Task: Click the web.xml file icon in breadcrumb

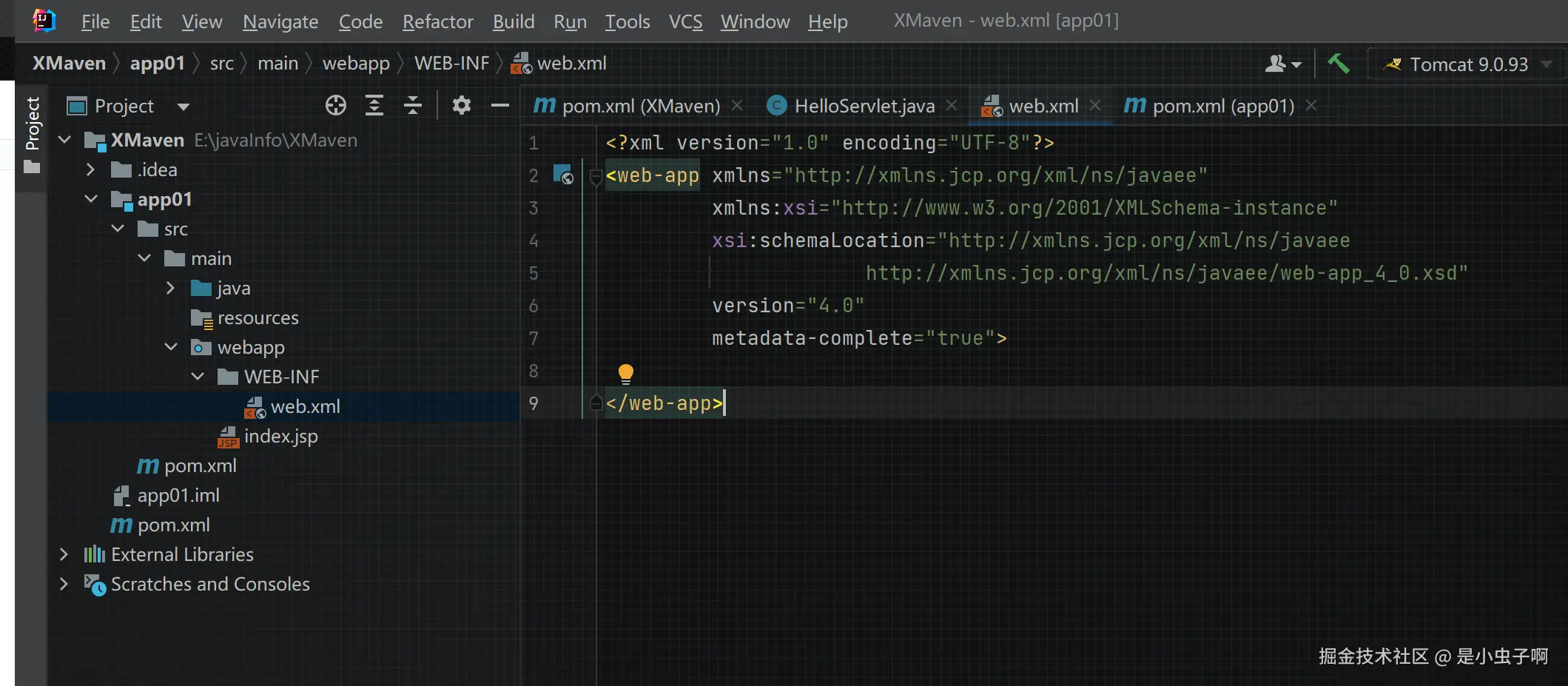Action: coord(522,64)
